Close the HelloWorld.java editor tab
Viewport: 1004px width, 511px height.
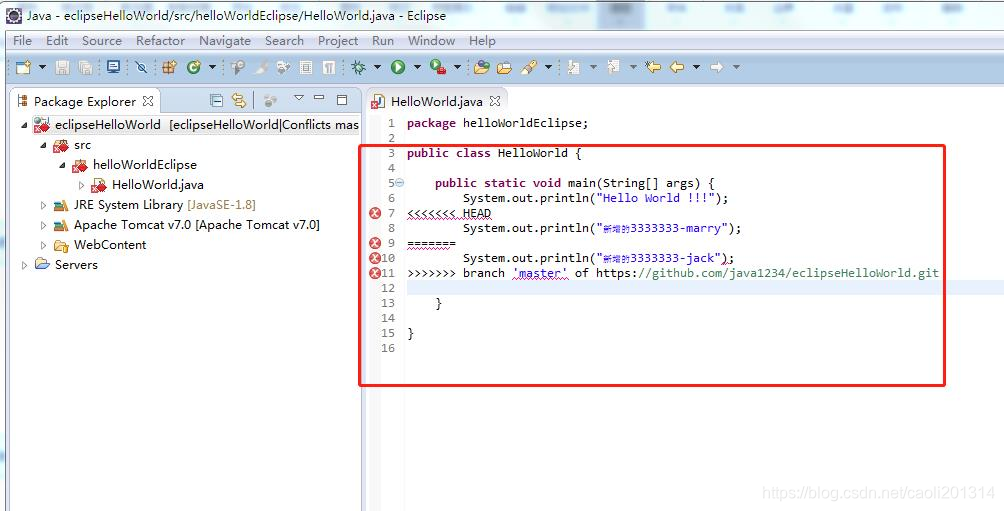coord(494,101)
